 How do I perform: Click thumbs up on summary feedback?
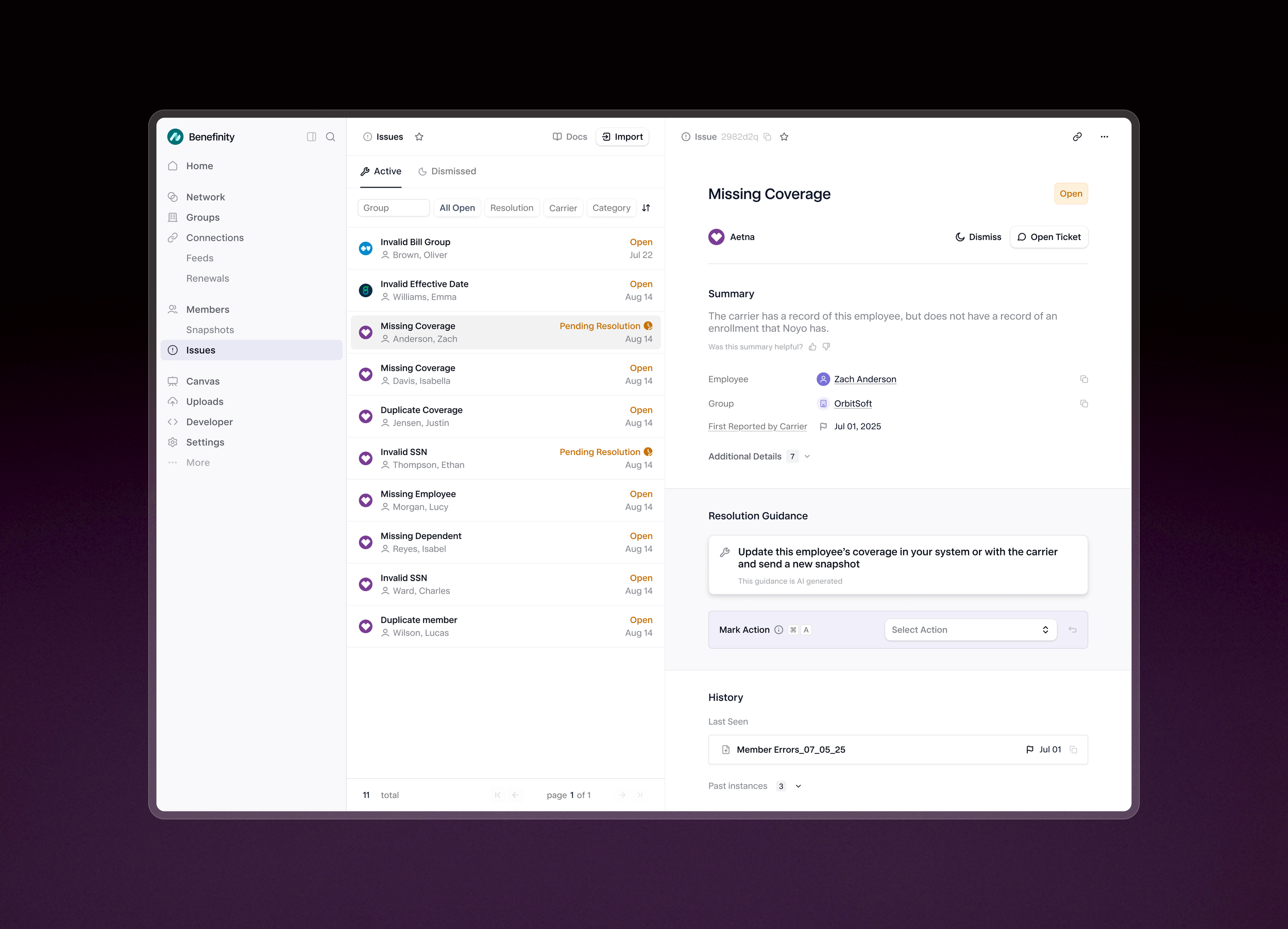coord(812,347)
